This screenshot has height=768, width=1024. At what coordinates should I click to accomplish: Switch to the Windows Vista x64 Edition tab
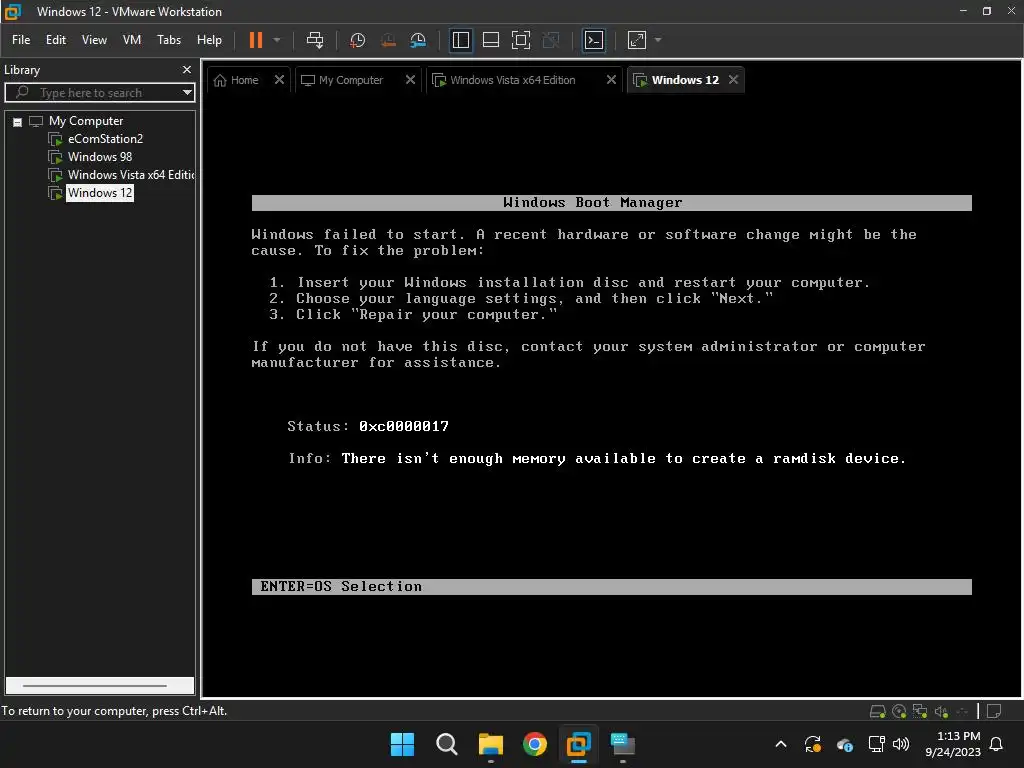504,80
